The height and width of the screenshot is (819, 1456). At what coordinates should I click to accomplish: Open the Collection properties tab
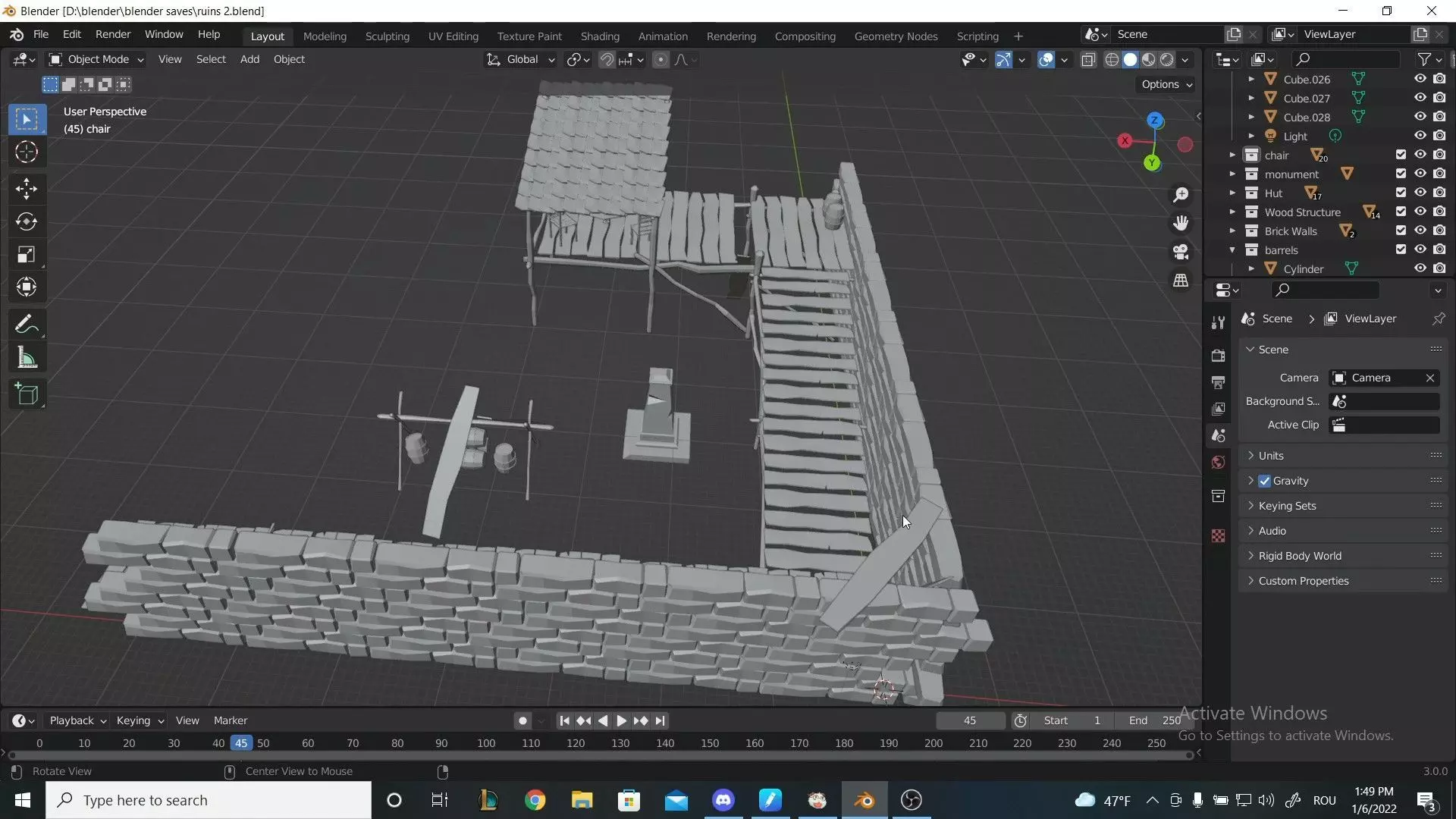1218,497
